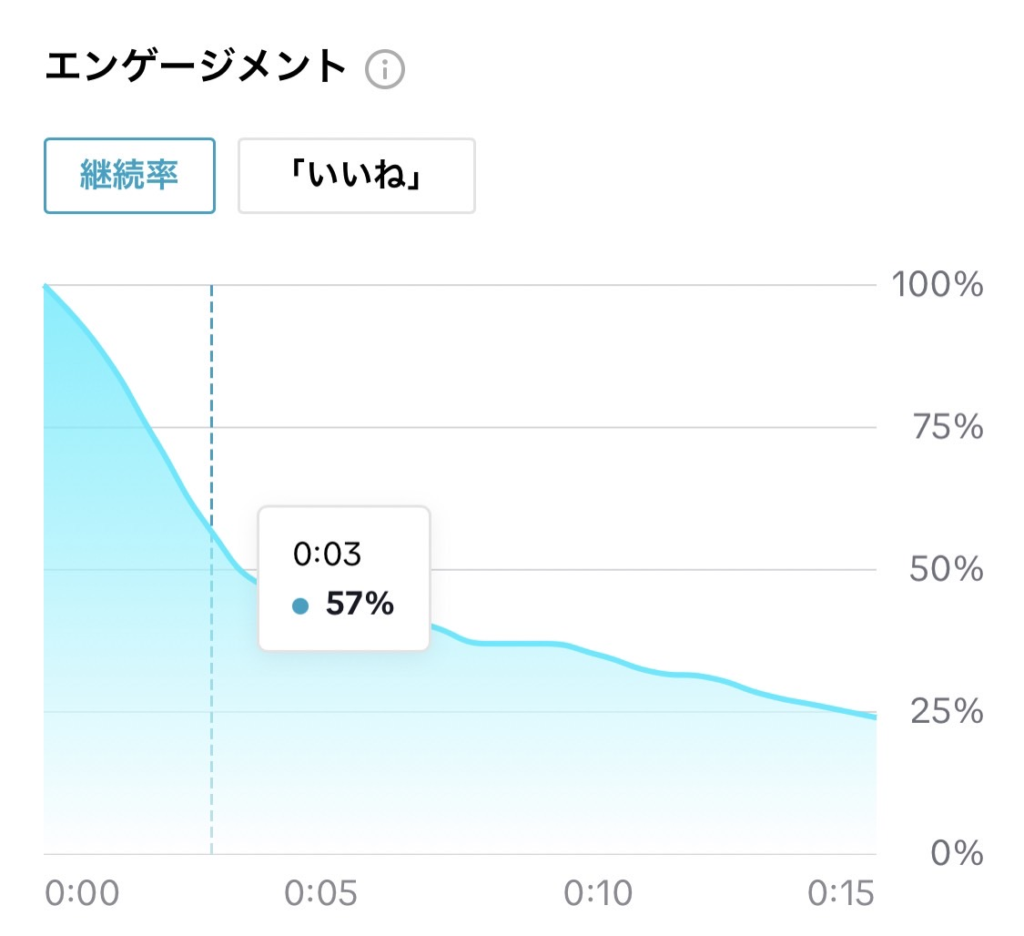Image resolution: width=1024 pixels, height=936 pixels.
Task: Click the retention curve's starting point at 100%
Action: click(x=46, y=287)
